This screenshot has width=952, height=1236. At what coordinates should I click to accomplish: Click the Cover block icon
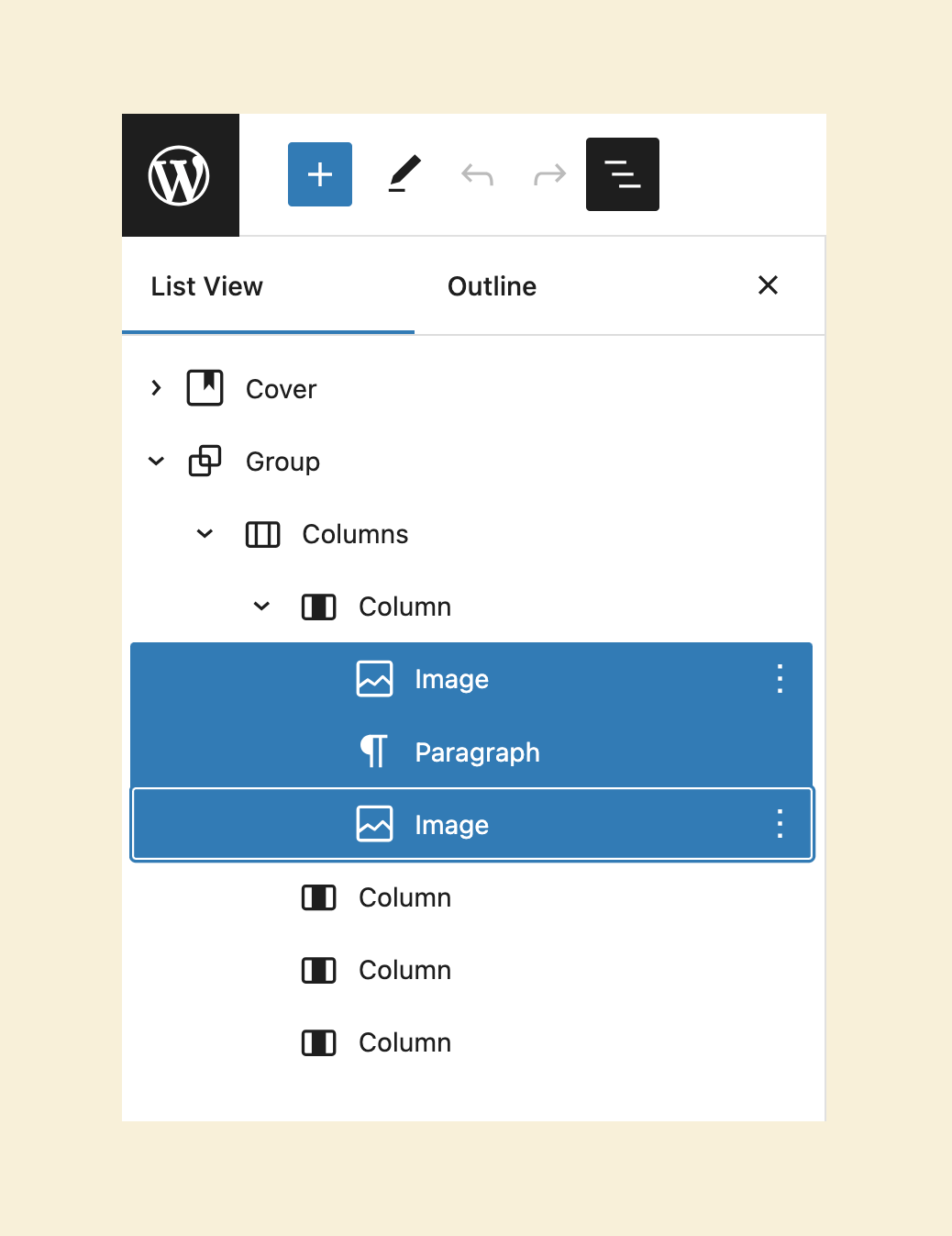click(205, 388)
